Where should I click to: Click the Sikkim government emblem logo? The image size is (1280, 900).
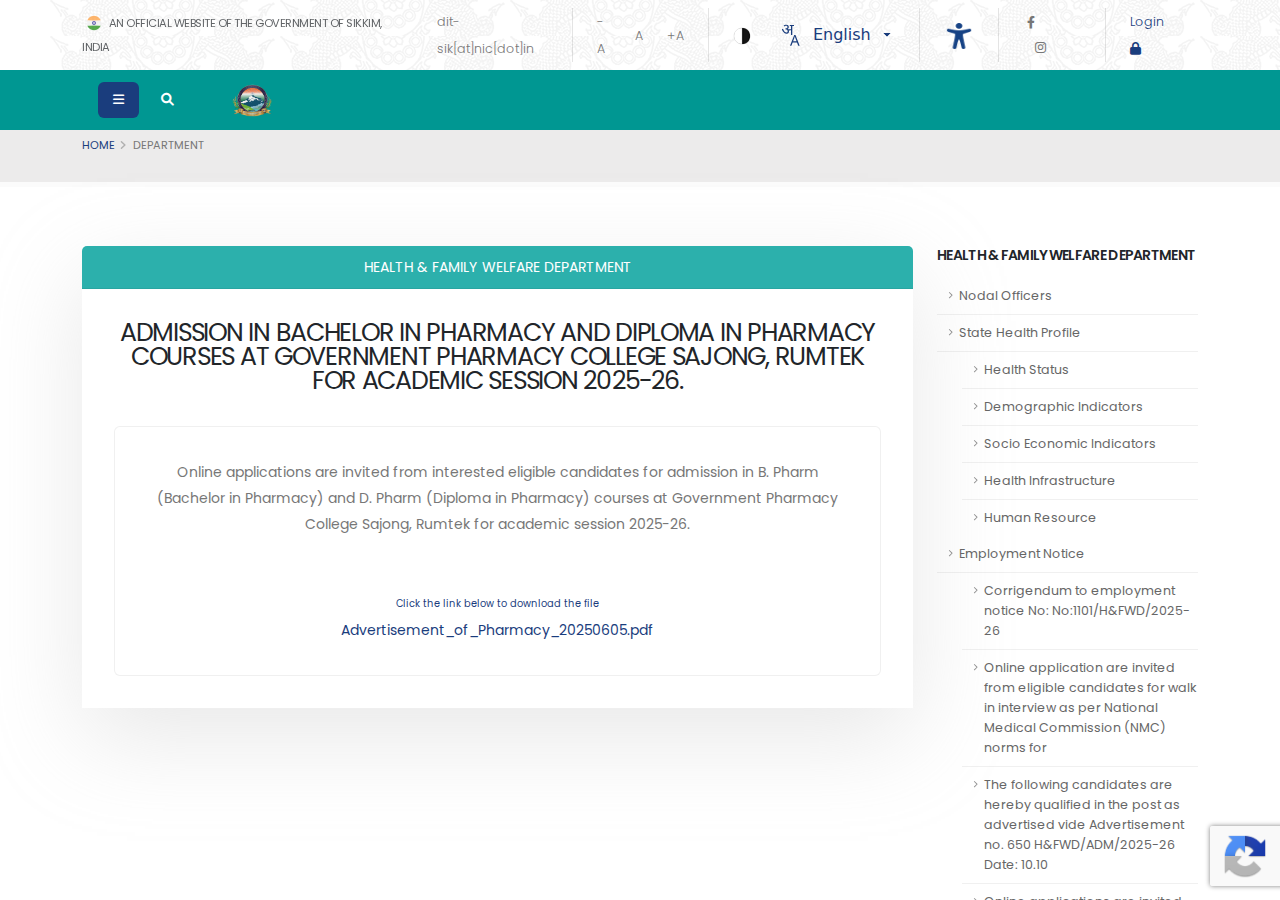tap(252, 100)
